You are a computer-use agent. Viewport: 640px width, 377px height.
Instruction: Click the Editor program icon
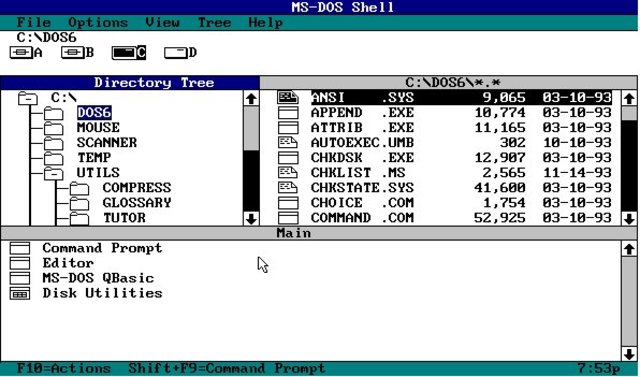click(20, 263)
